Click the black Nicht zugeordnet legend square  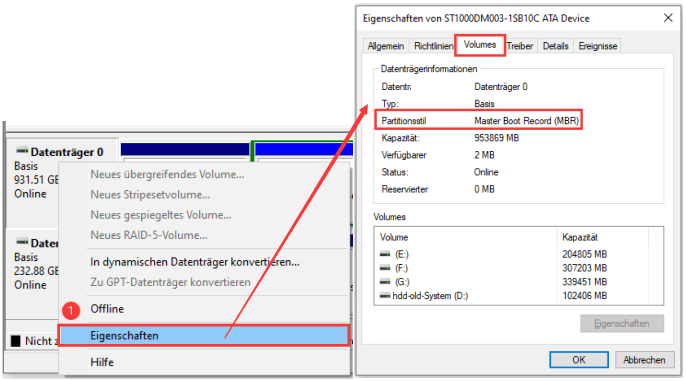point(16,341)
